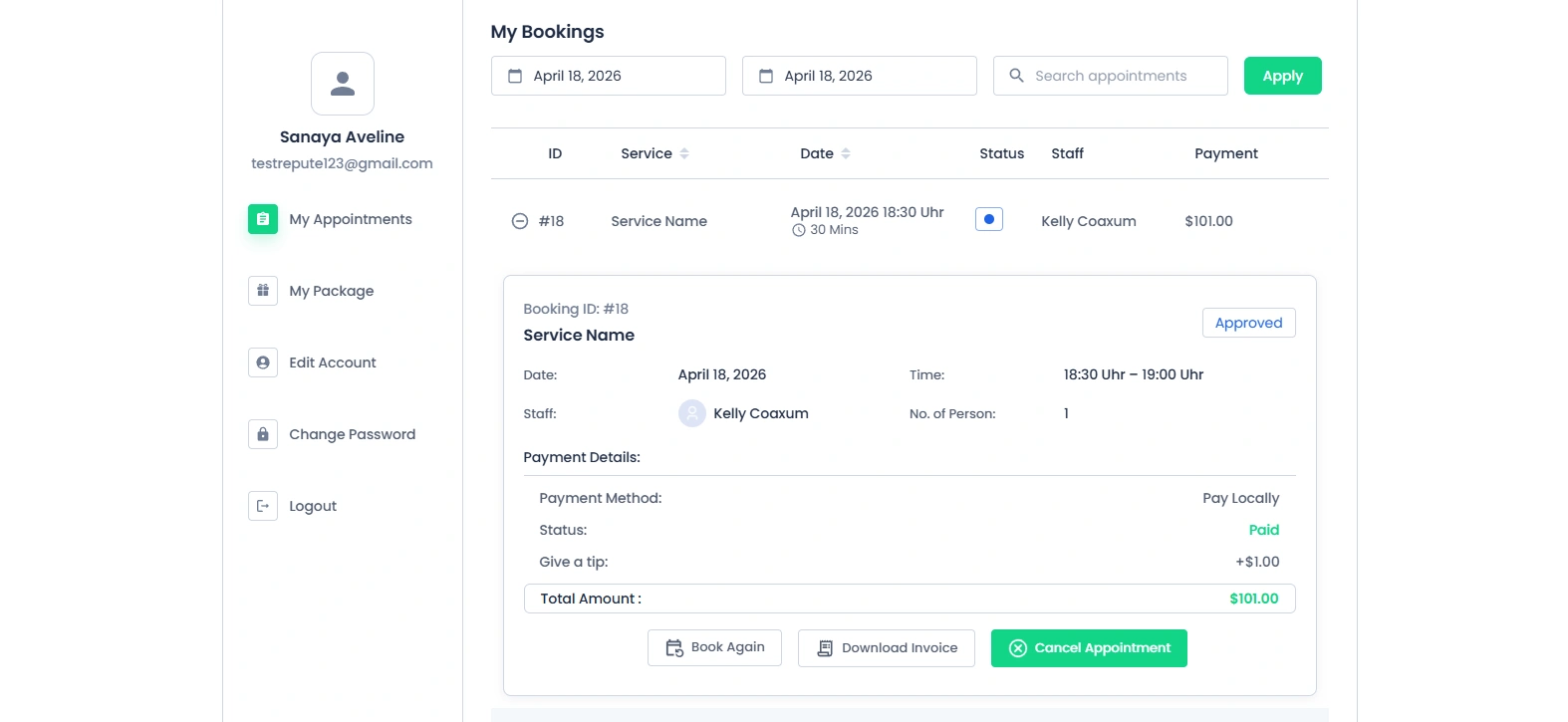Click the Status column header

click(x=1002, y=153)
